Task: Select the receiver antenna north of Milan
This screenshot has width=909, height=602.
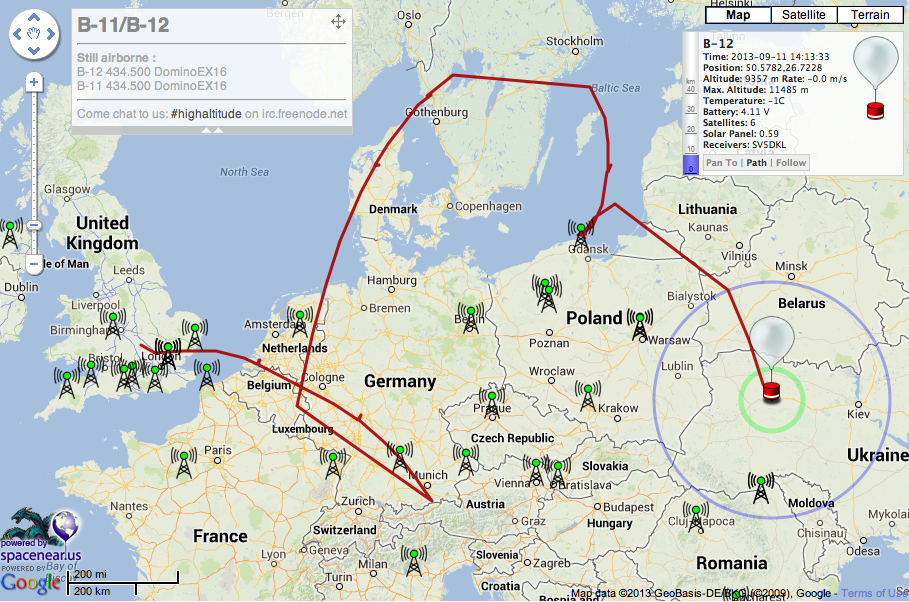Action: [413, 561]
